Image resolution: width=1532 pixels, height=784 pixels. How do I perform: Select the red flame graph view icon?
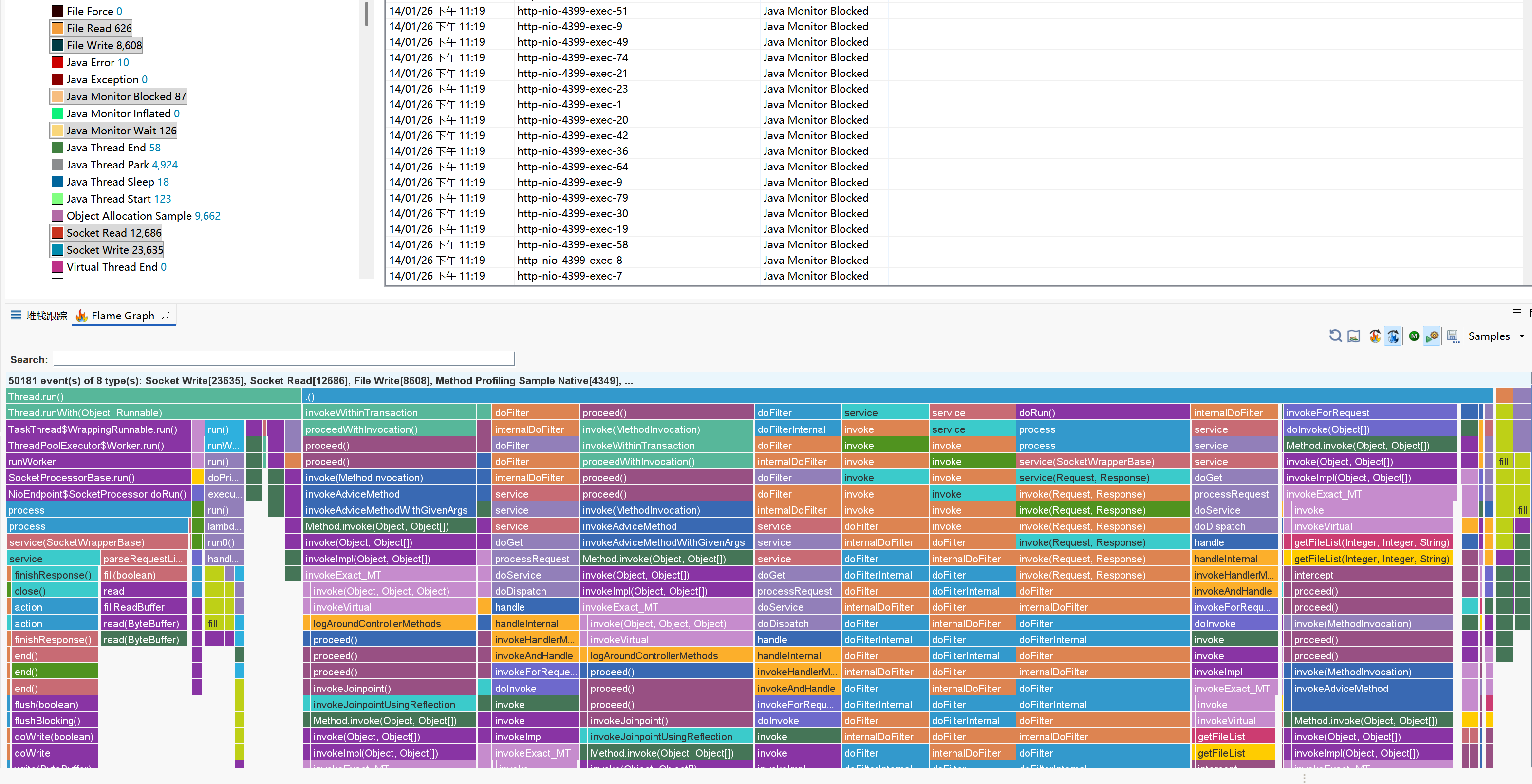pyautogui.click(x=1374, y=336)
